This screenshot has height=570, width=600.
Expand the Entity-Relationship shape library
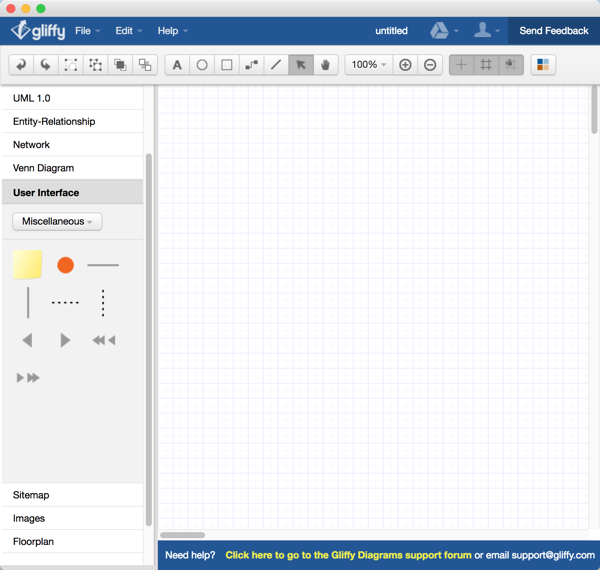click(x=72, y=122)
